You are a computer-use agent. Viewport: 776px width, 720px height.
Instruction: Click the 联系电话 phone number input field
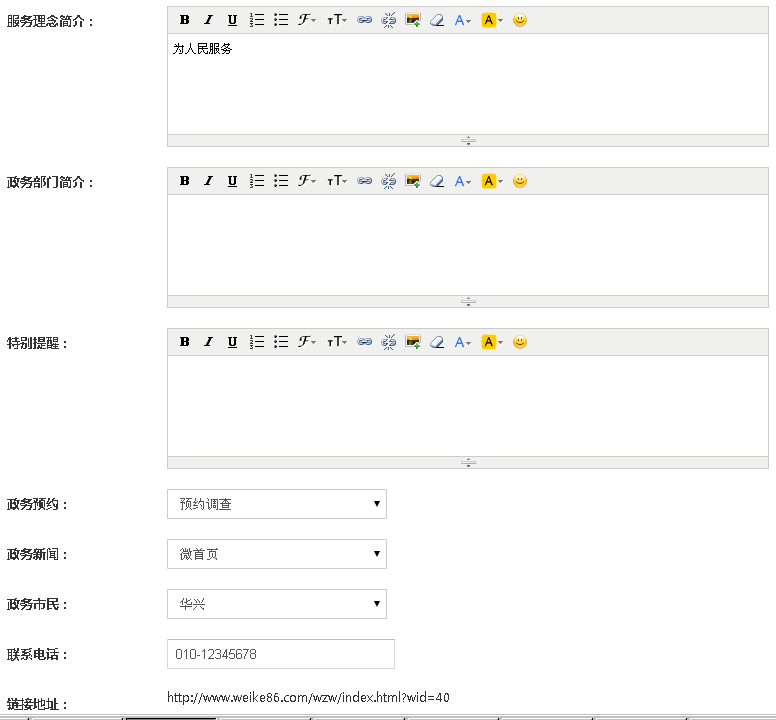pos(281,654)
